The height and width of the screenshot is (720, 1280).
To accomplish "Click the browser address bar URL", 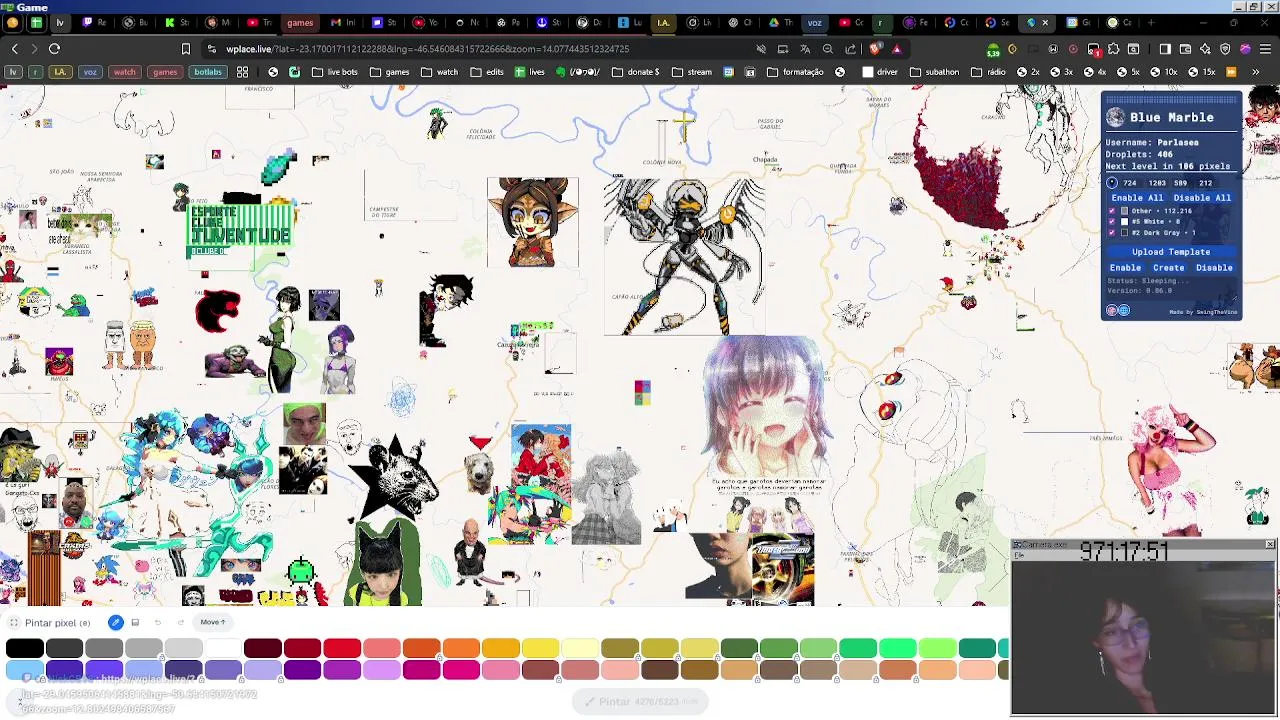I will (427, 48).
